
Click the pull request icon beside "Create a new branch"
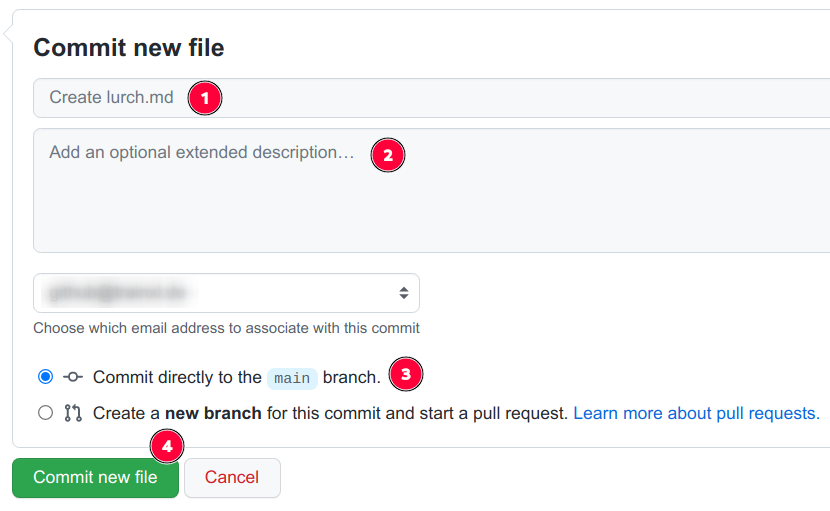point(73,413)
